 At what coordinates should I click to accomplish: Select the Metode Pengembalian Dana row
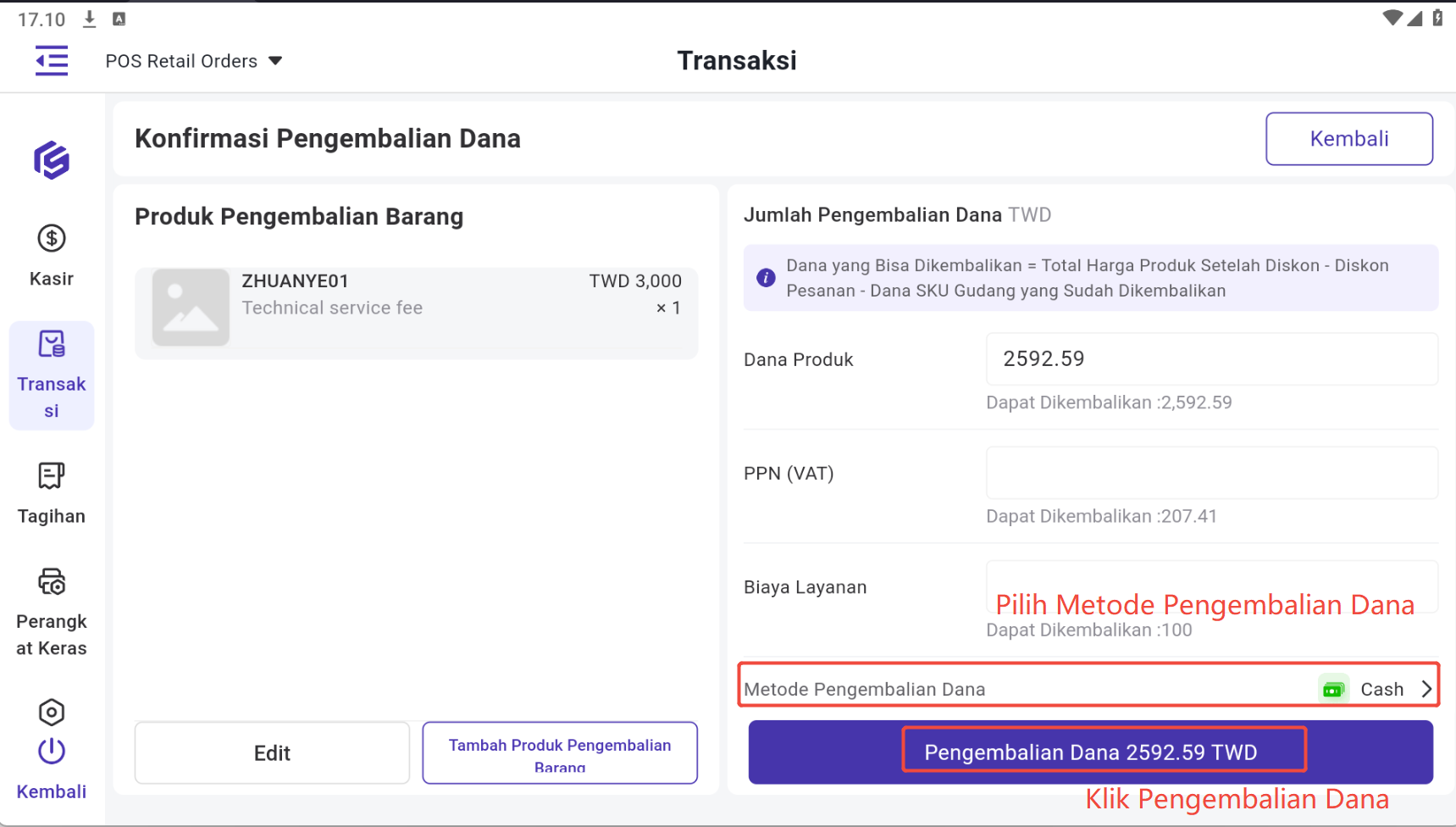pos(1016,689)
